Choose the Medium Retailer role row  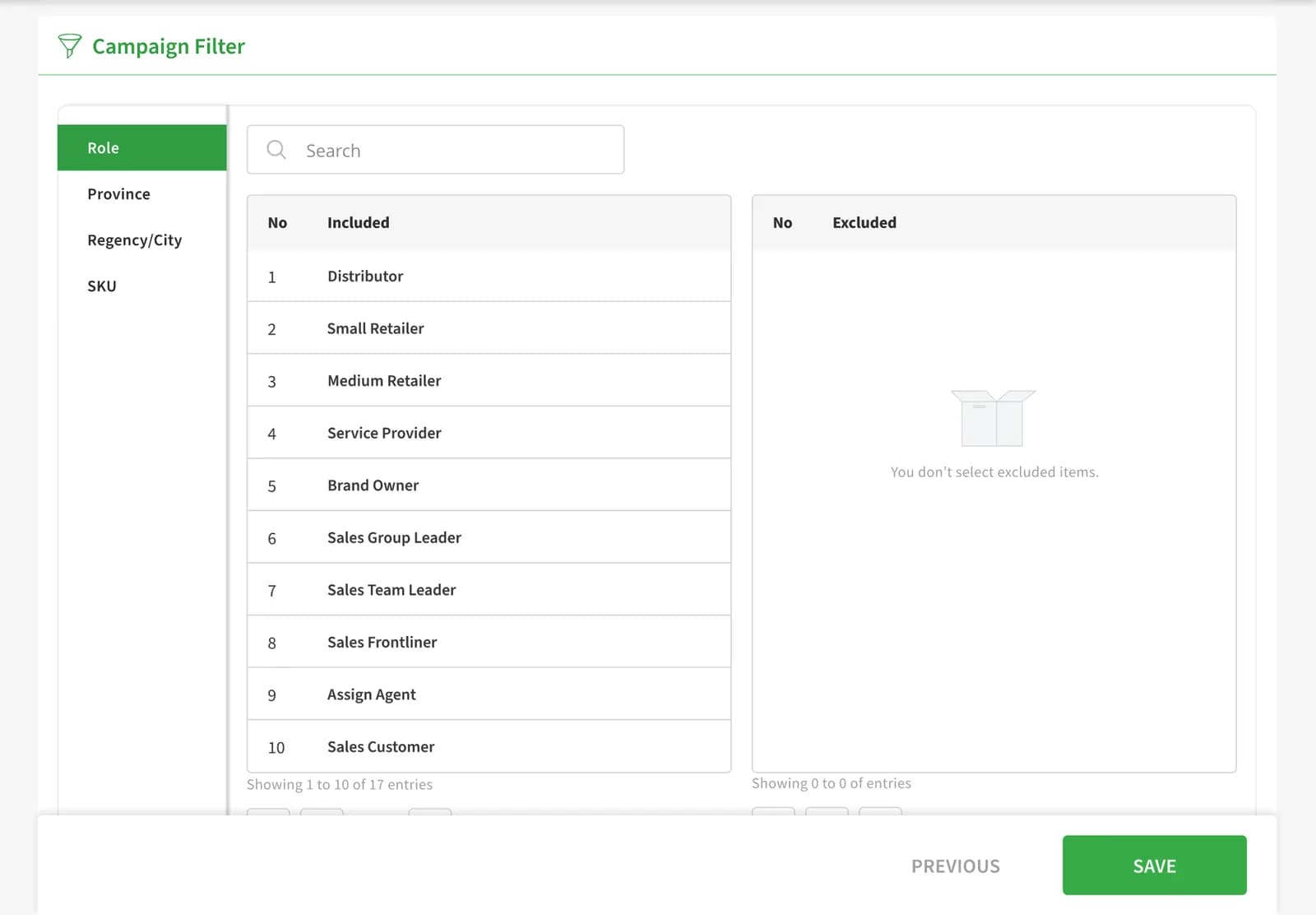(x=489, y=381)
